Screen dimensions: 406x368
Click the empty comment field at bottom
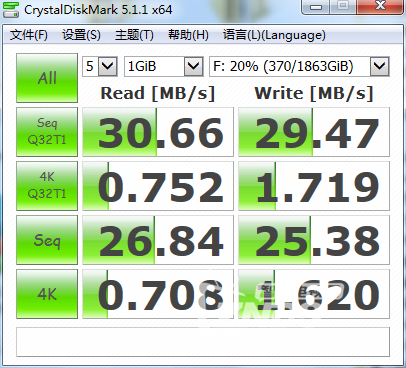tap(203, 342)
